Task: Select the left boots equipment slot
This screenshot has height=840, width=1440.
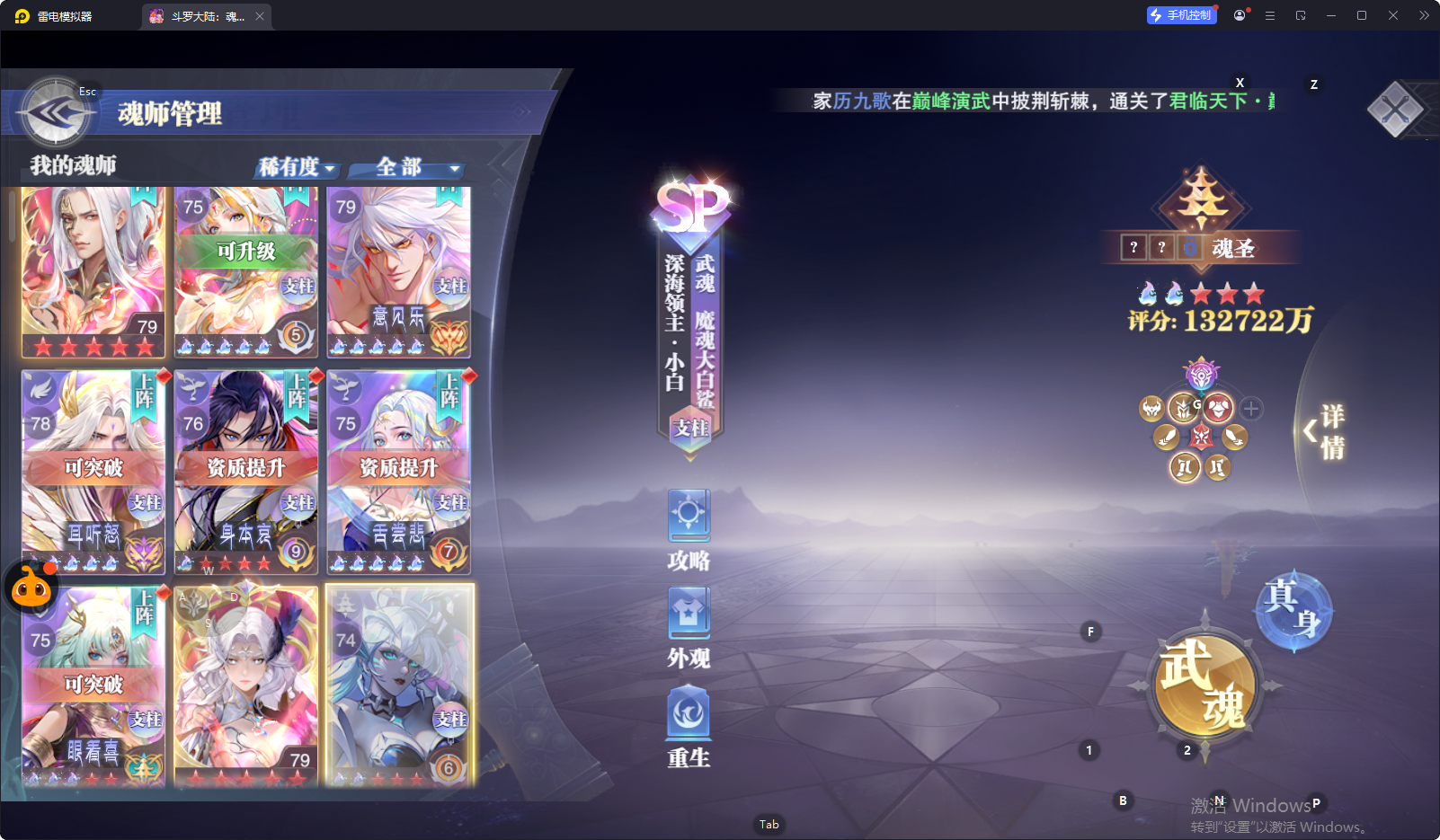Action: point(1185,467)
